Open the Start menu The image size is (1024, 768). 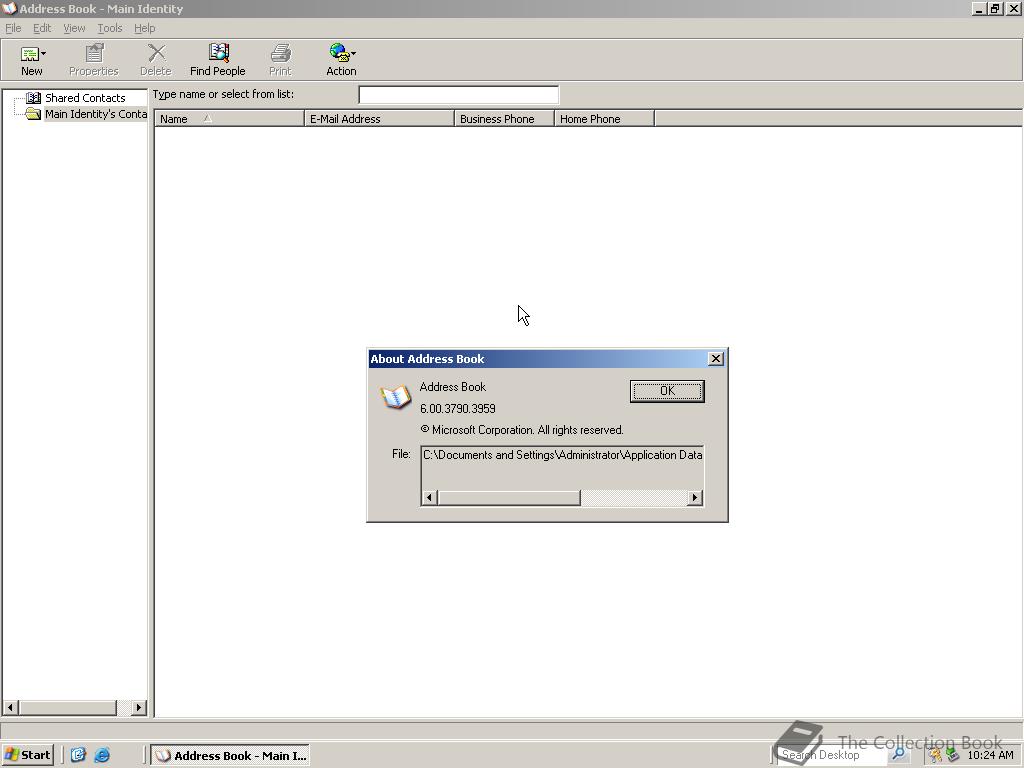pyautogui.click(x=27, y=755)
